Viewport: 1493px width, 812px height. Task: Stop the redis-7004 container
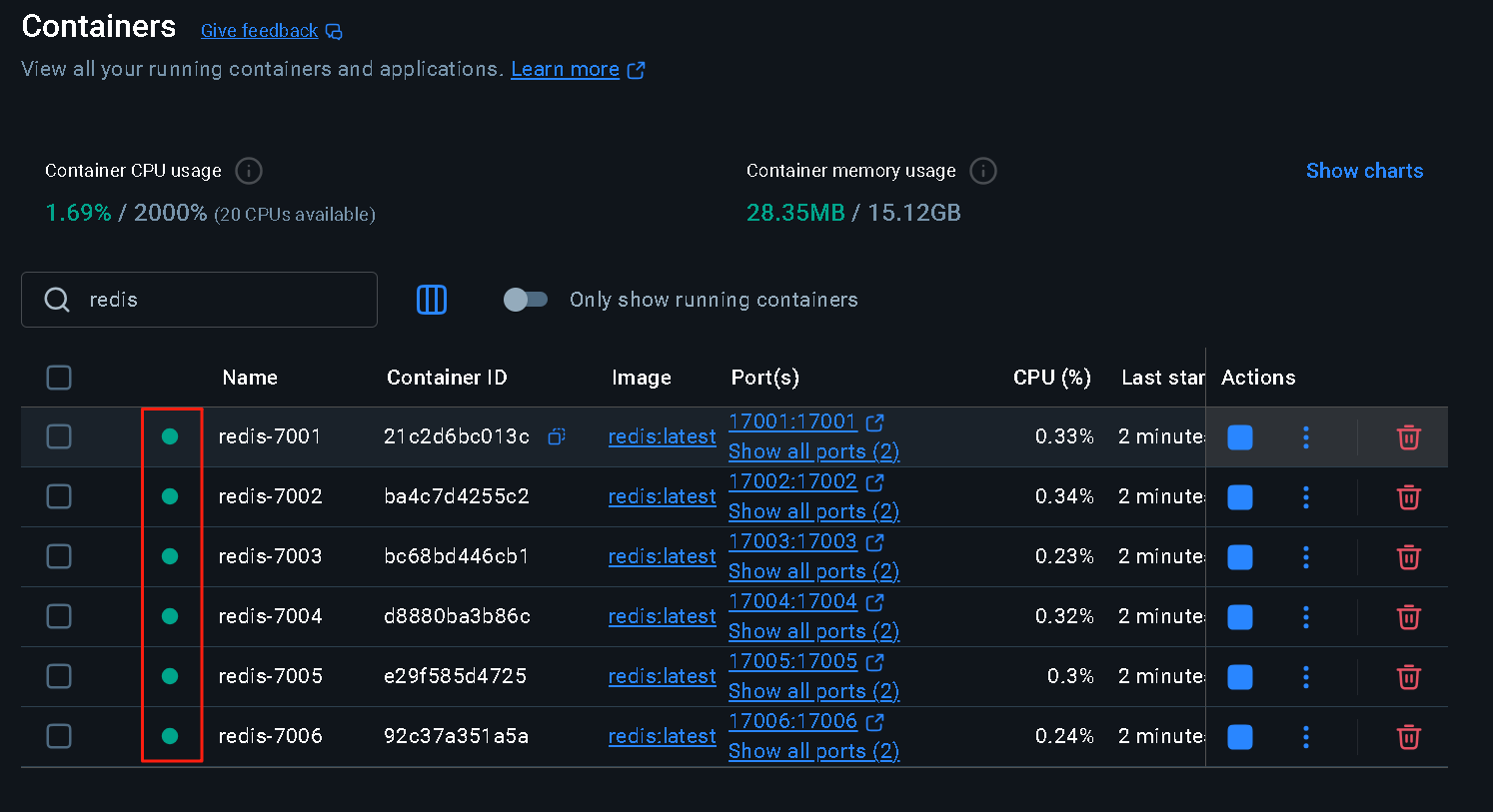tap(1240, 617)
